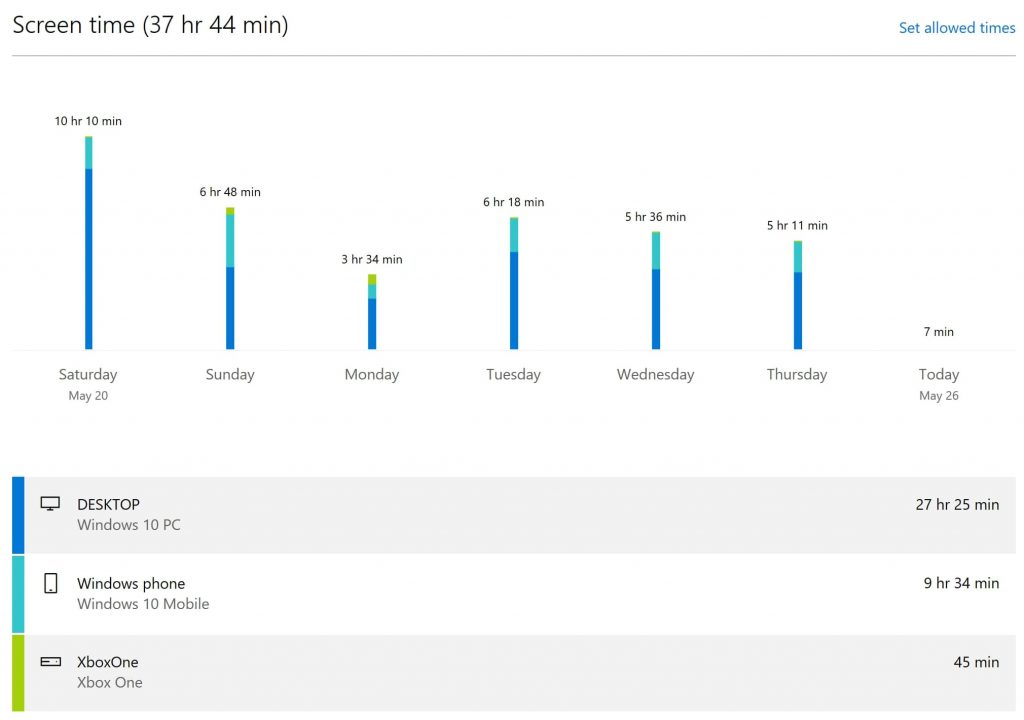Click the XboxOne console icon

[x=50, y=662]
